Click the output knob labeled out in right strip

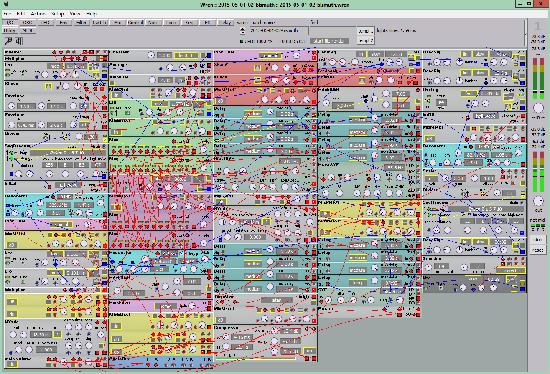coord(538,201)
